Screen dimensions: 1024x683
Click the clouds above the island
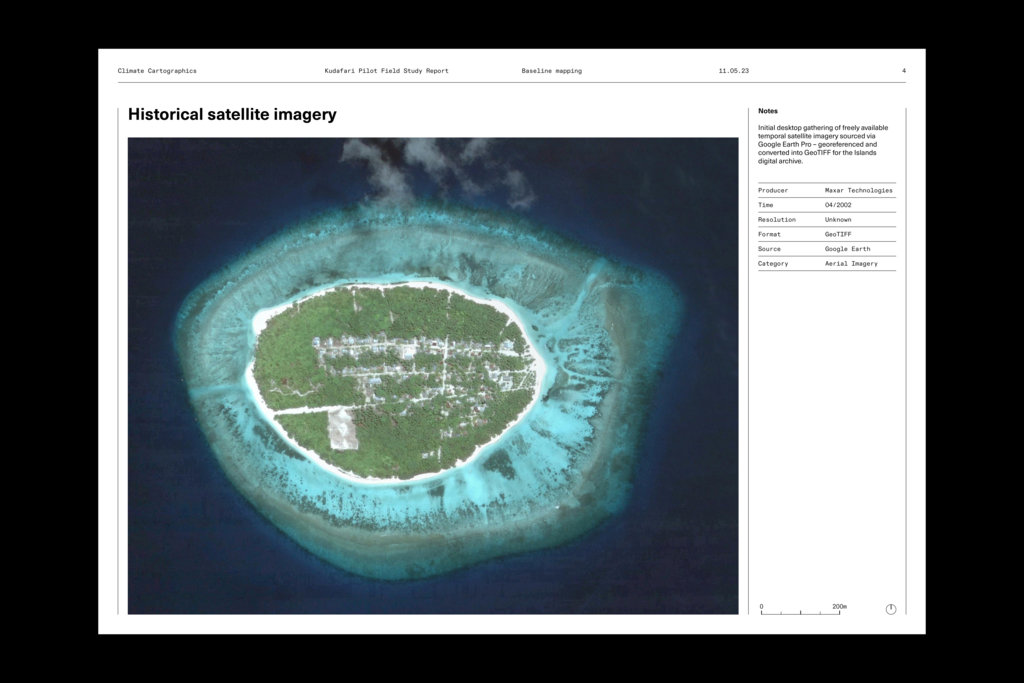tap(432, 165)
